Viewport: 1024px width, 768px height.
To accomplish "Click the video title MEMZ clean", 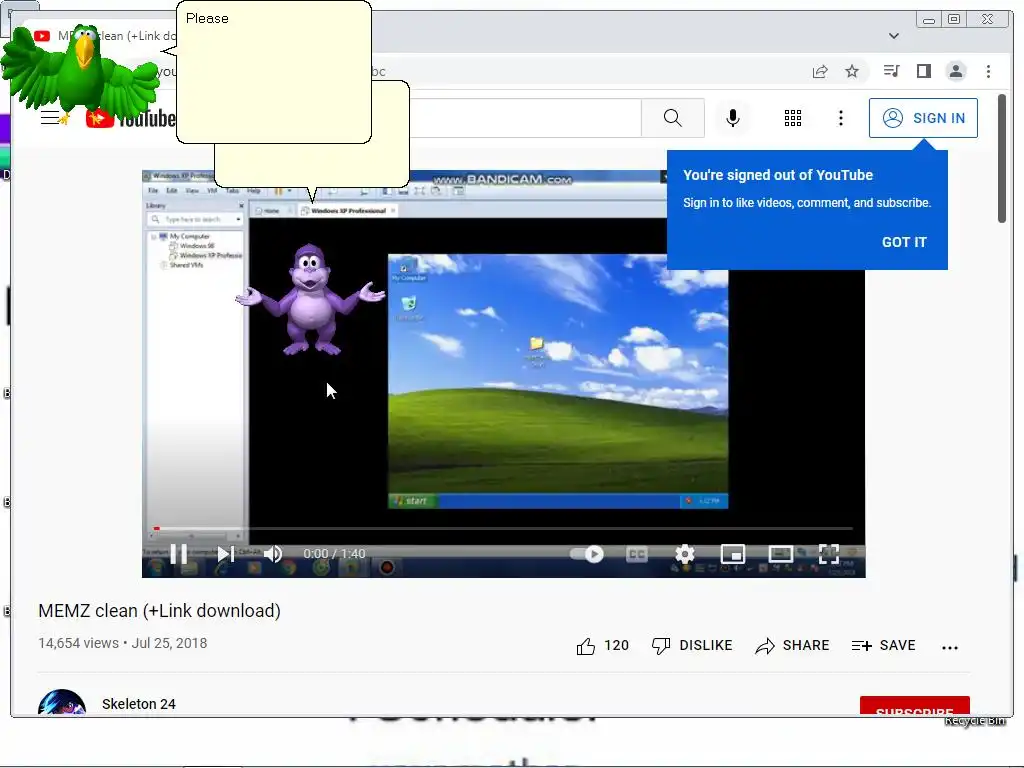I will click(159, 611).
